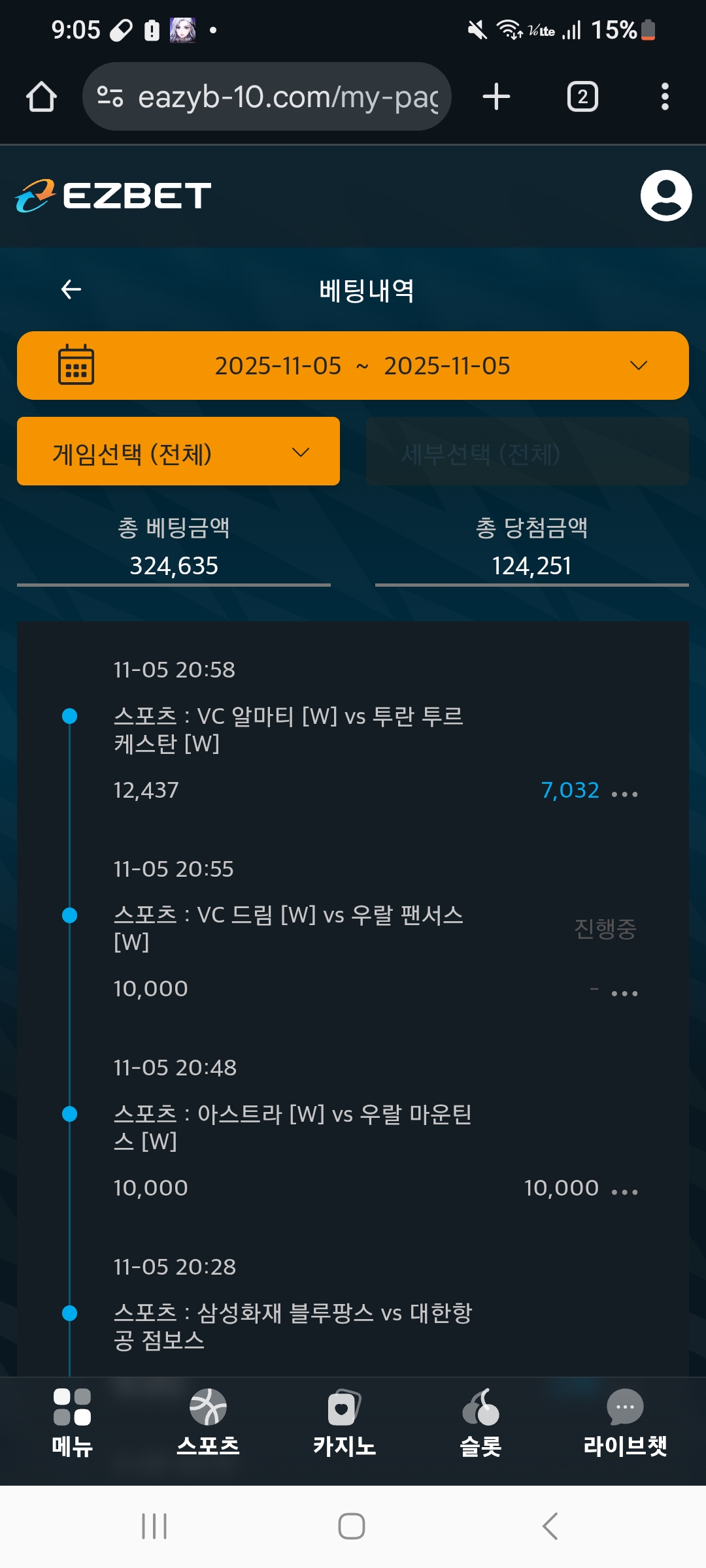Open more options for the 진행중 bet

(x=624, y=993)
